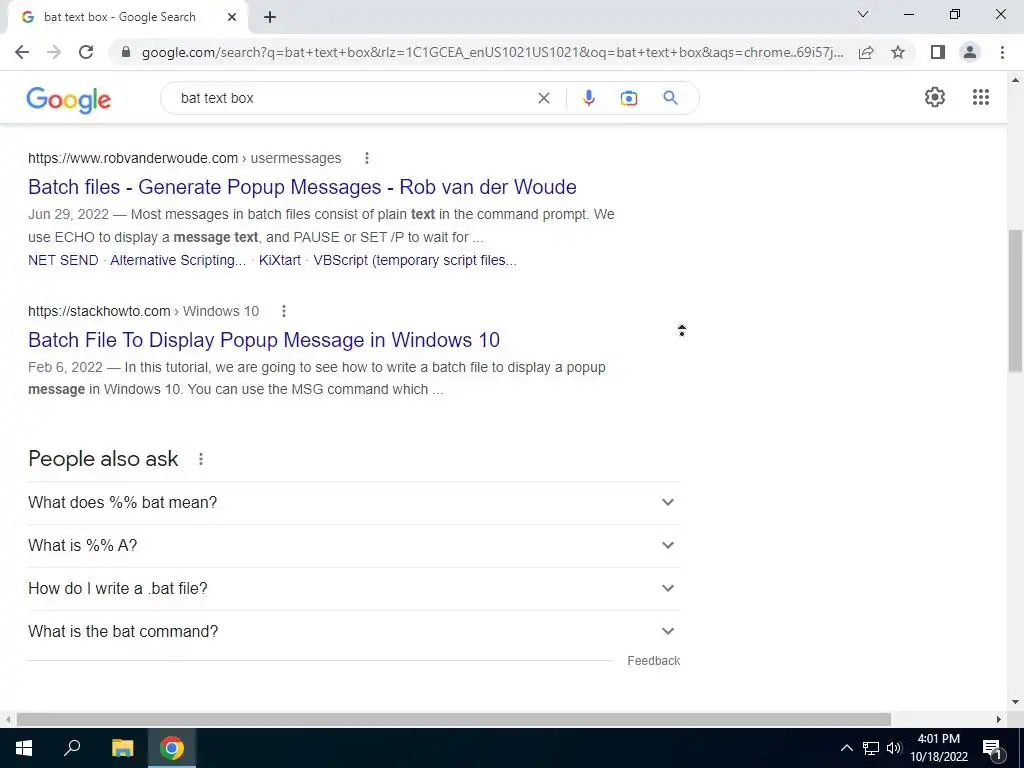Open "Batch files - Generate Popup Messages" result
The width and height of the screenshot is (1024, 768).
pos(302,187)
